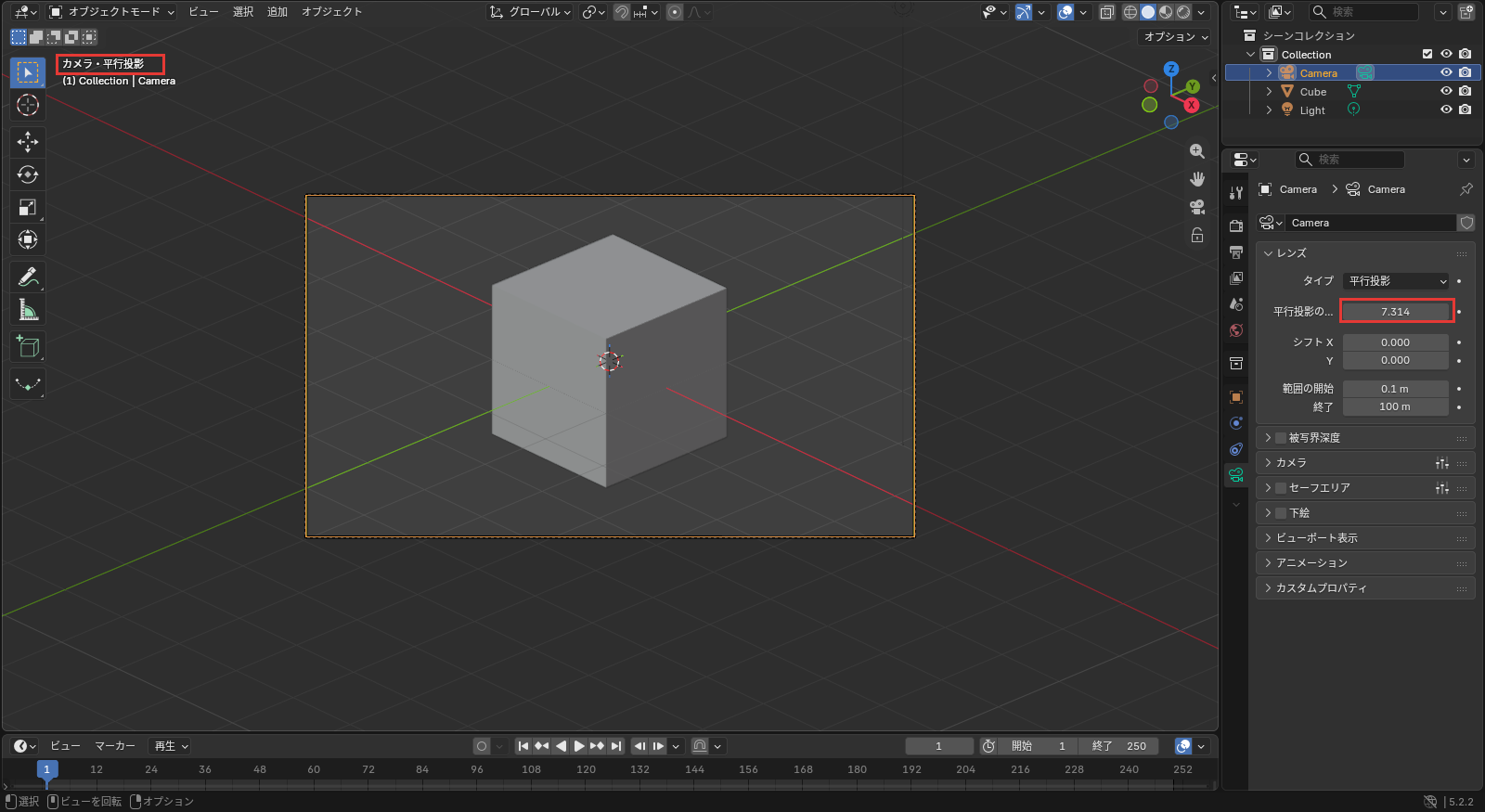This screenshot has width=1485, height=812.
Task: Choose the Add Cube tool
Action: [28, 347]
